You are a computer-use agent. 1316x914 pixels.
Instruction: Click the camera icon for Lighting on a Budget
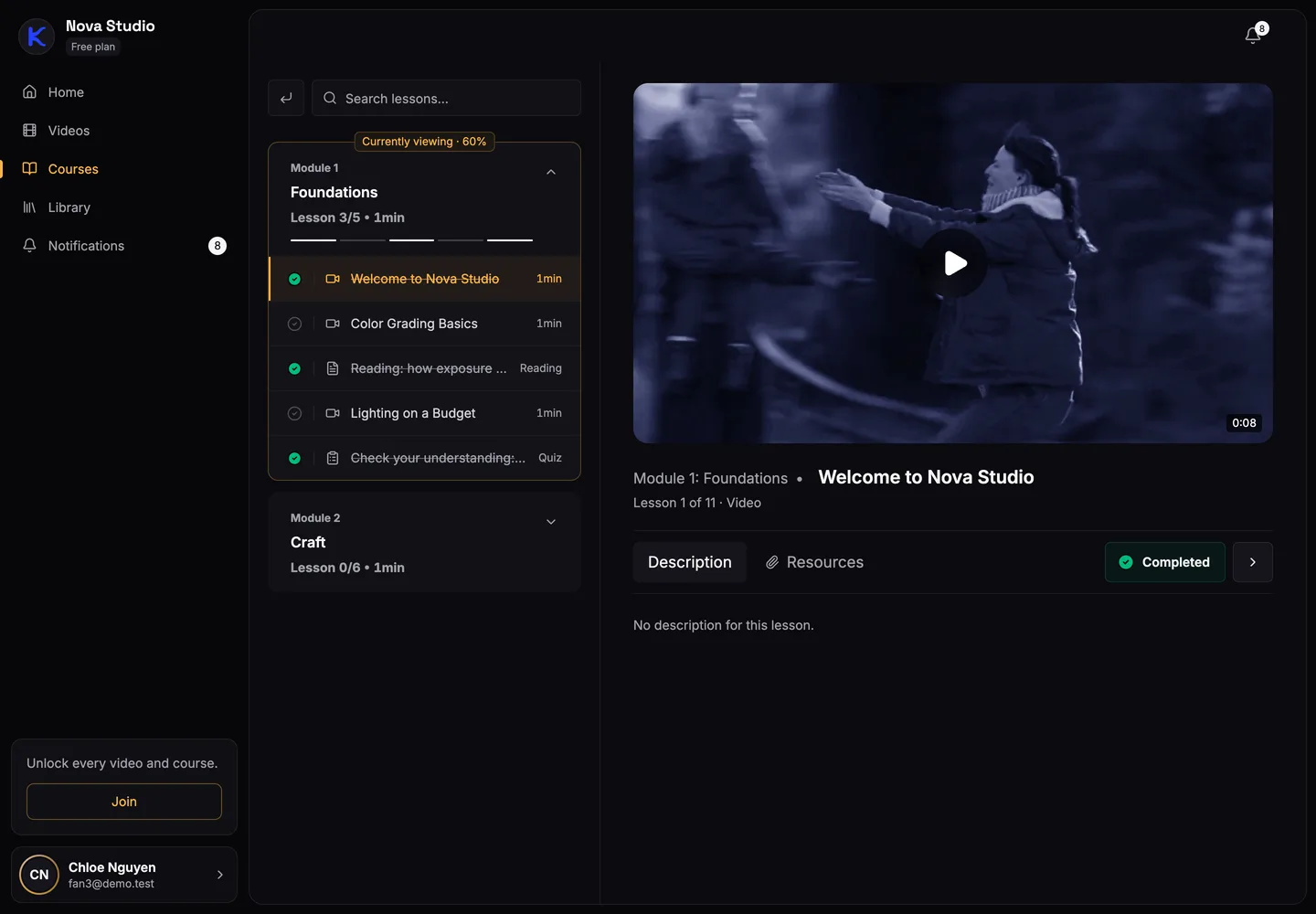pyautogui.click(x=333, y=413)
